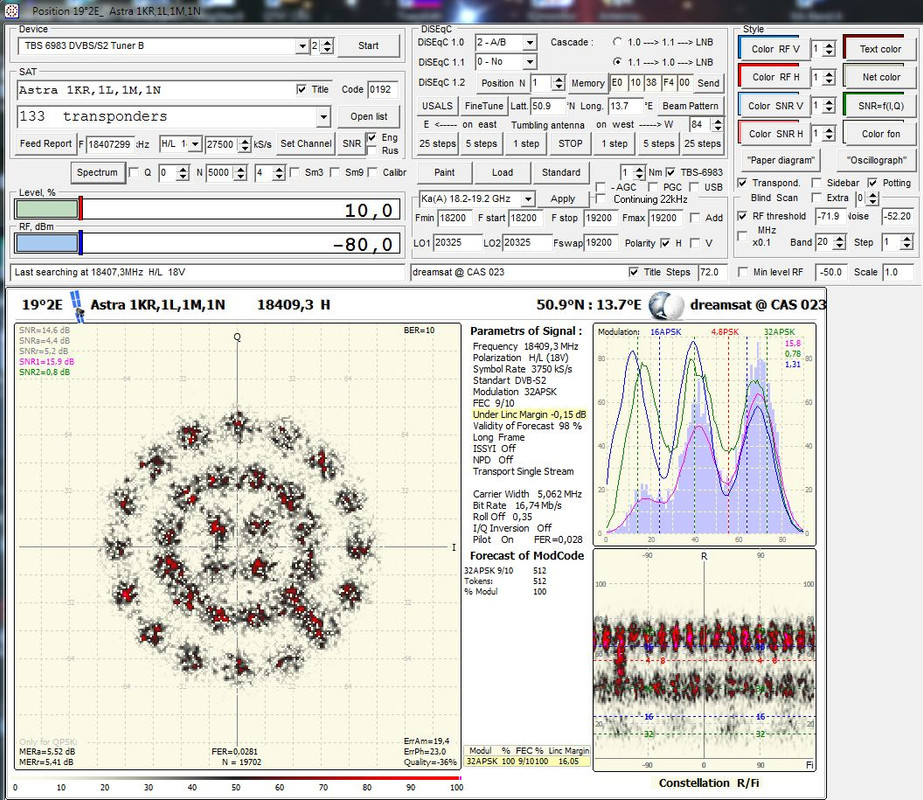The height and width of the screenshot is (800, 923).
Task: Click the Beam Pattern button
Action: click(x=690, y=106)
